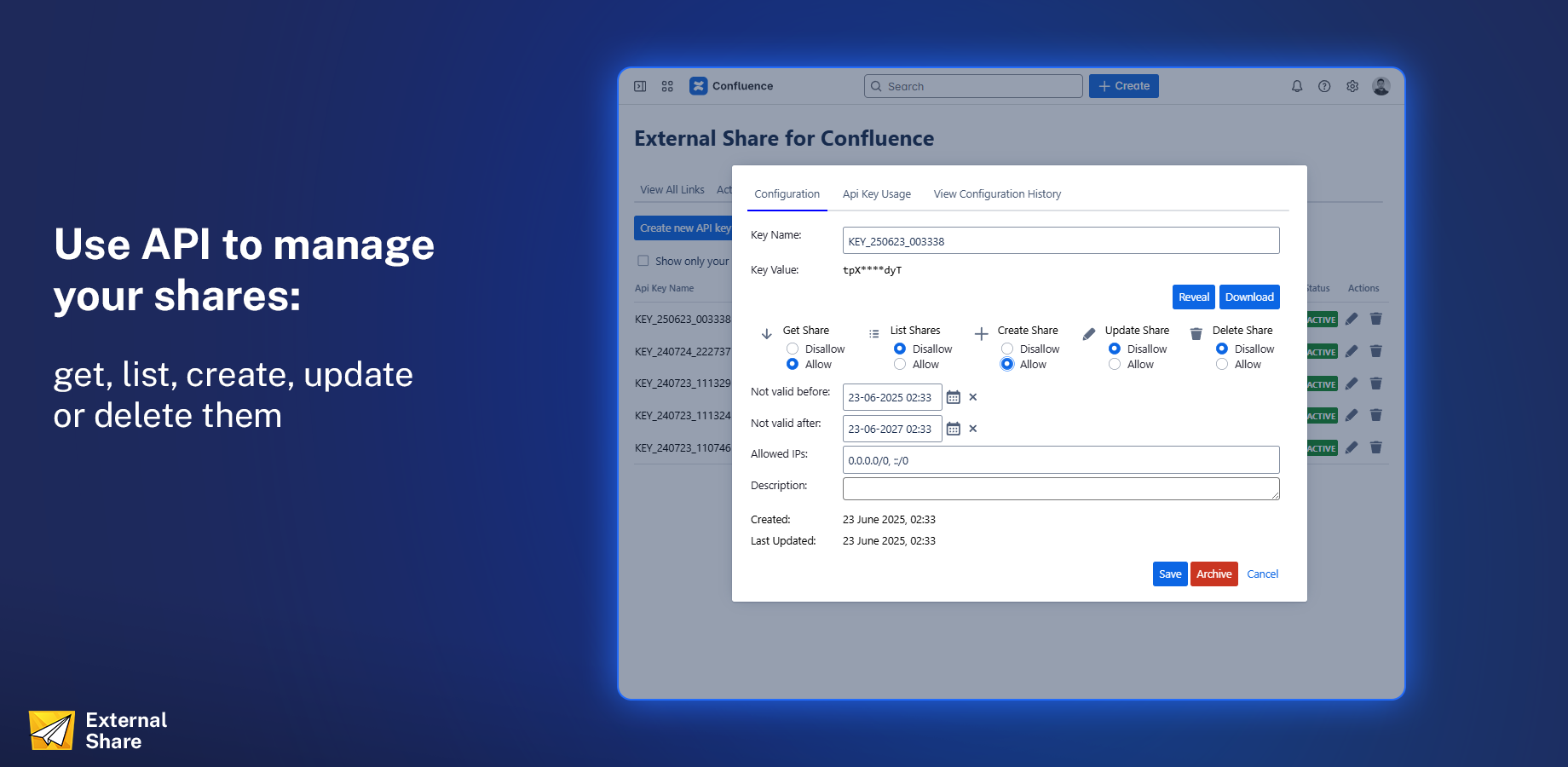The height and width of the screenshot is (767, 1568).
Task: Select the KEY_240724_222737 key name
Action: click(683, 351)
